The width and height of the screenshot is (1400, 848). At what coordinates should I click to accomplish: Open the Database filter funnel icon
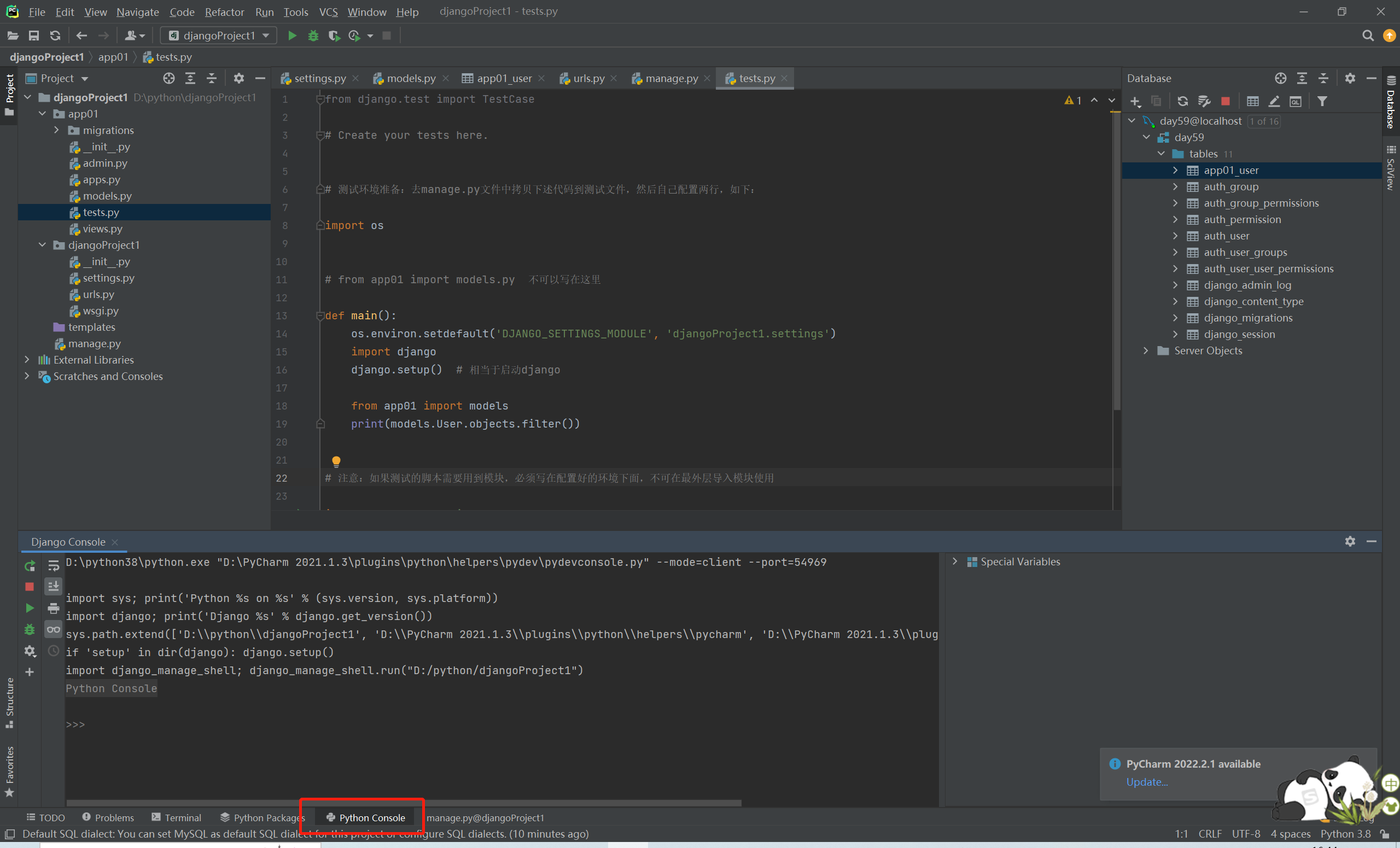(x=1322, y=101)
